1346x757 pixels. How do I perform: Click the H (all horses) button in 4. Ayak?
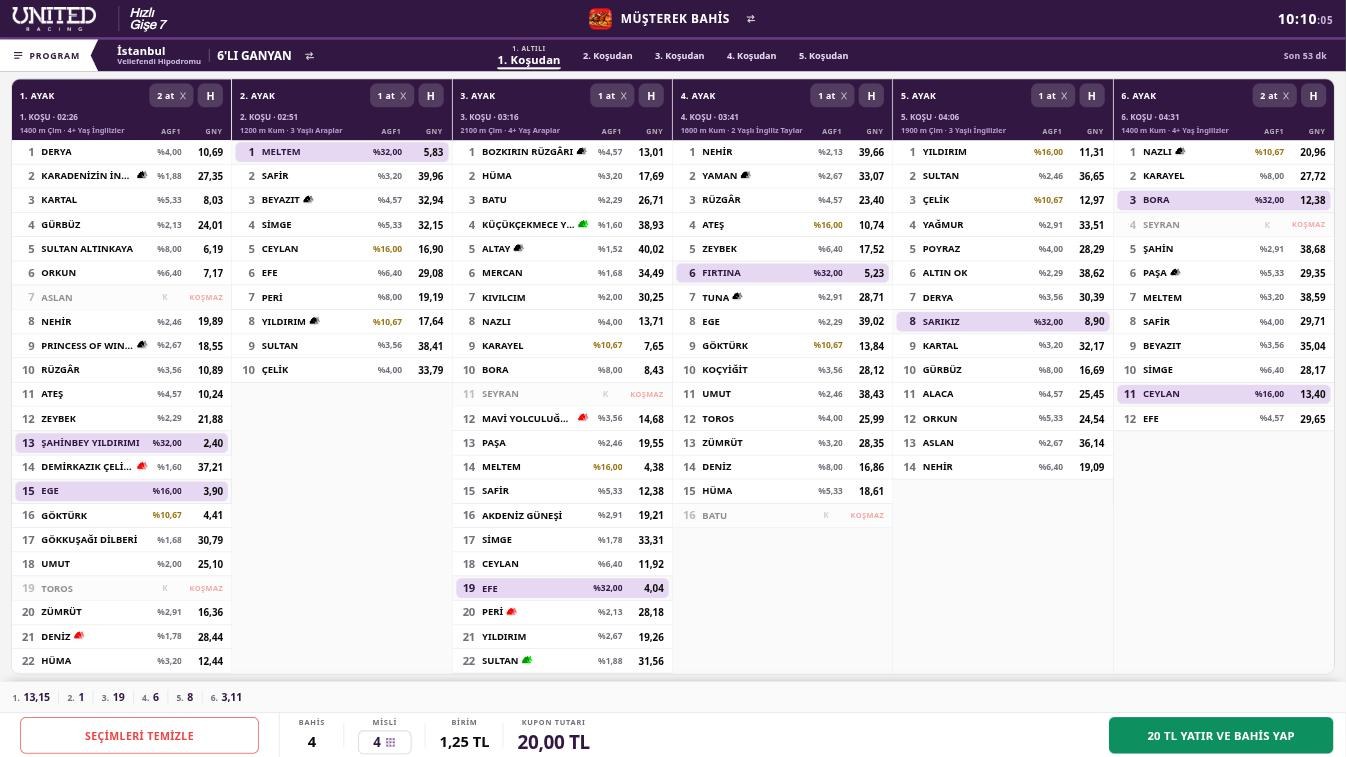(871, 96)
